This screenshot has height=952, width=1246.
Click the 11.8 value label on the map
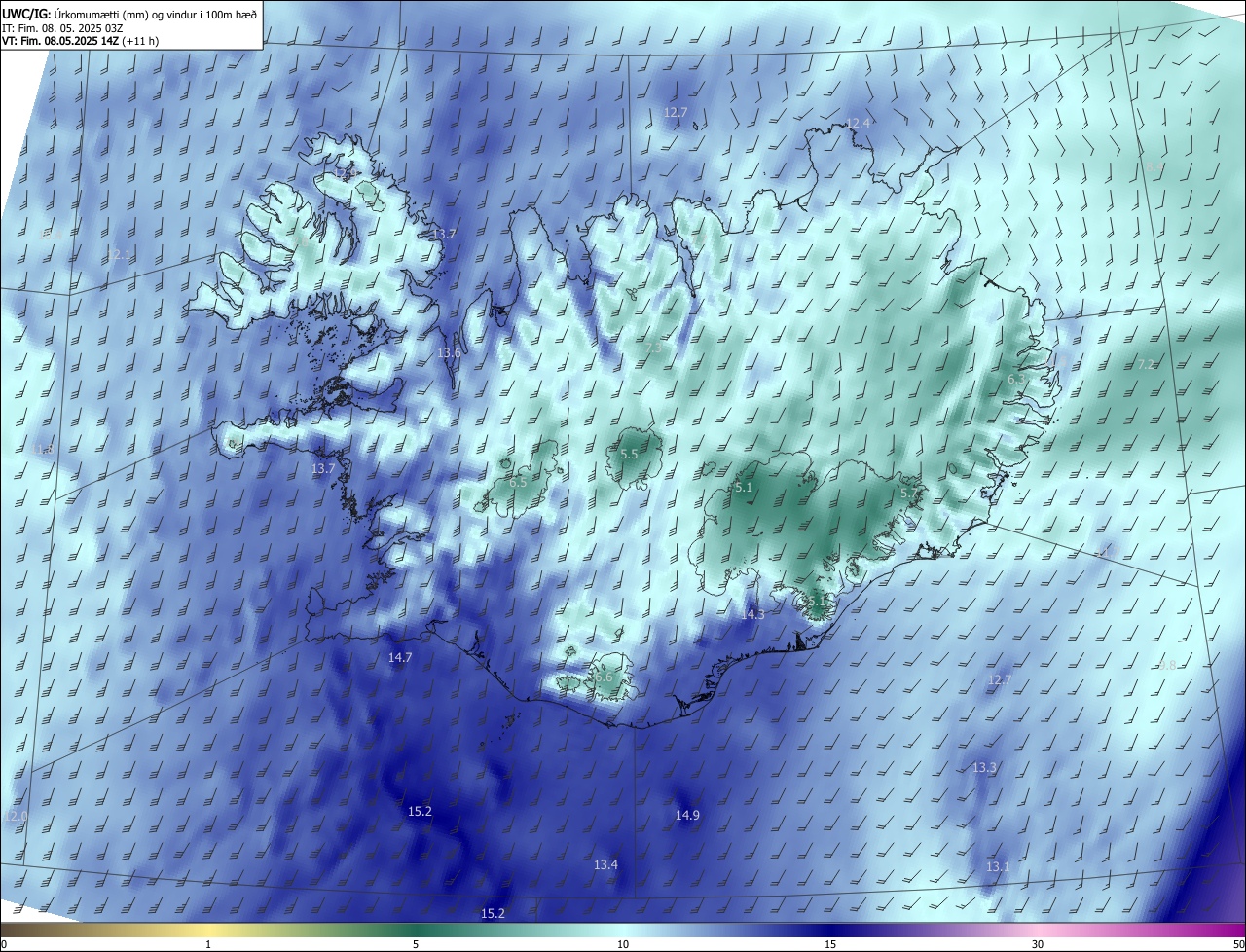pyautogui.click(x=44, y=450)
